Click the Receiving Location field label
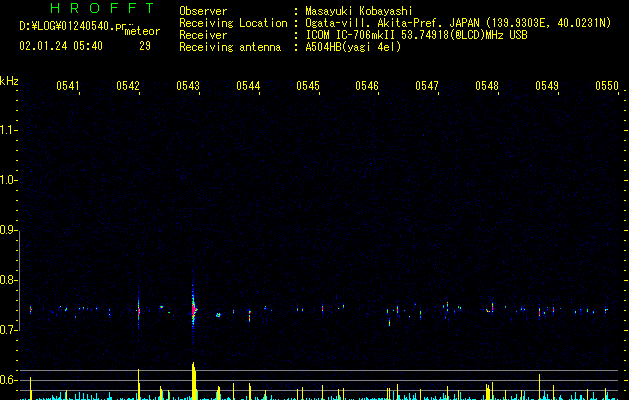 point(233,23)
